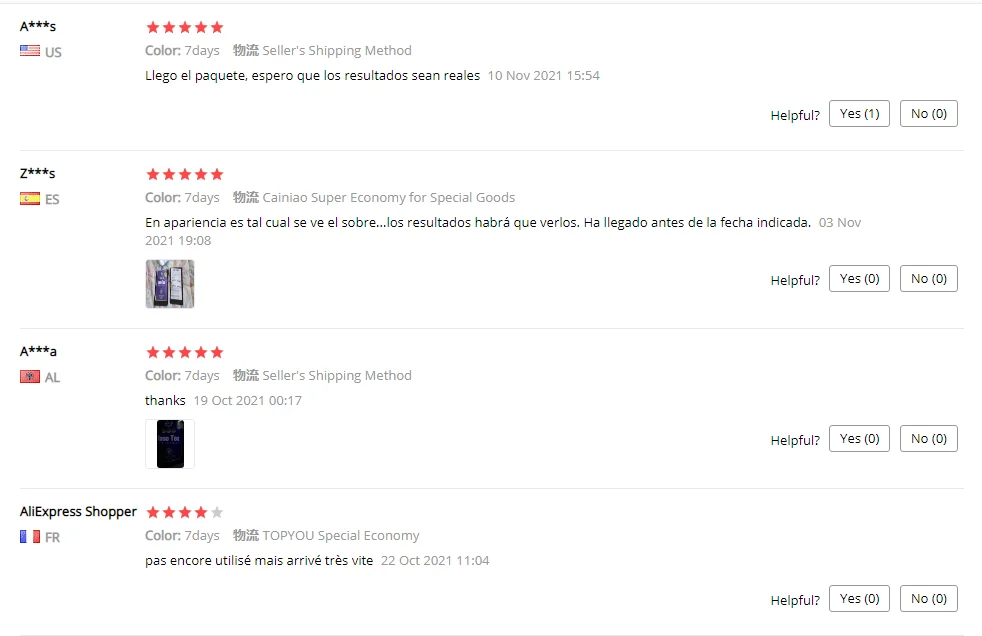Image resolution: width=982 pixels, height=636 pixels.
Task: Vote No (0) on the French shopper review
Action: pyautogui.click(x=929, y=598)
